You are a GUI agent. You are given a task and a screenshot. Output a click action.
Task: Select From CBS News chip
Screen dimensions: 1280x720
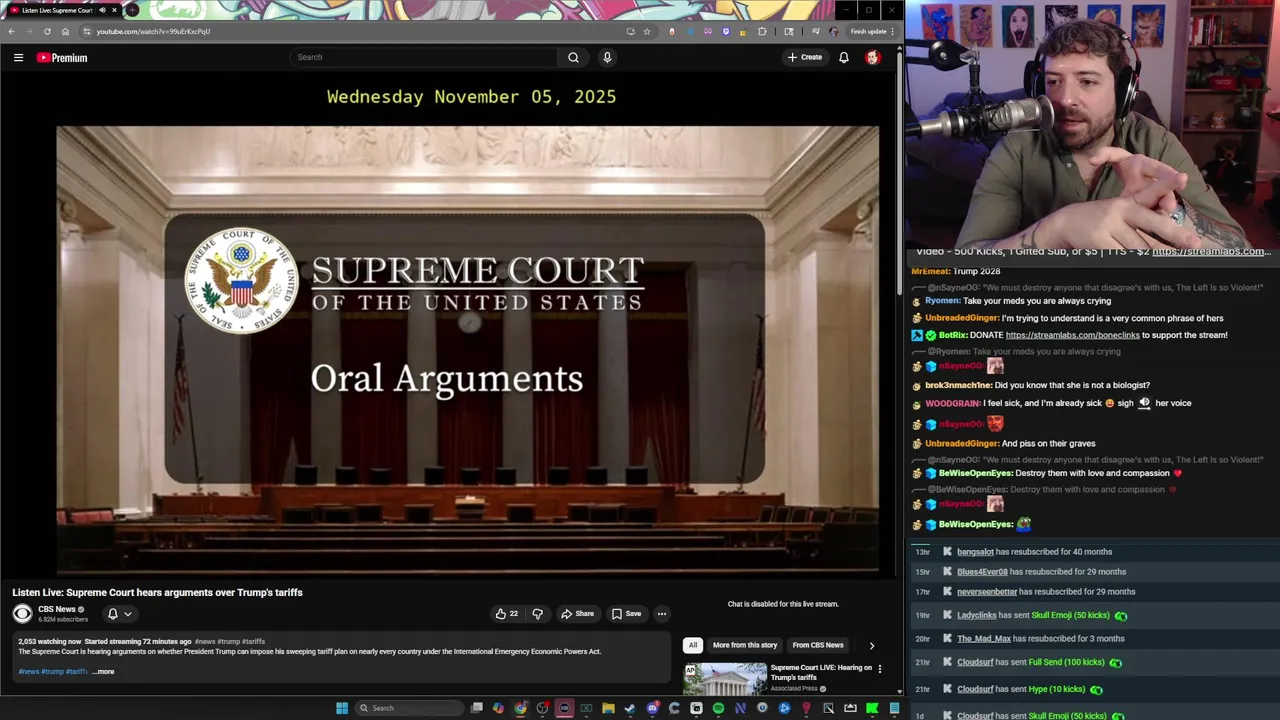coord(818,645)
